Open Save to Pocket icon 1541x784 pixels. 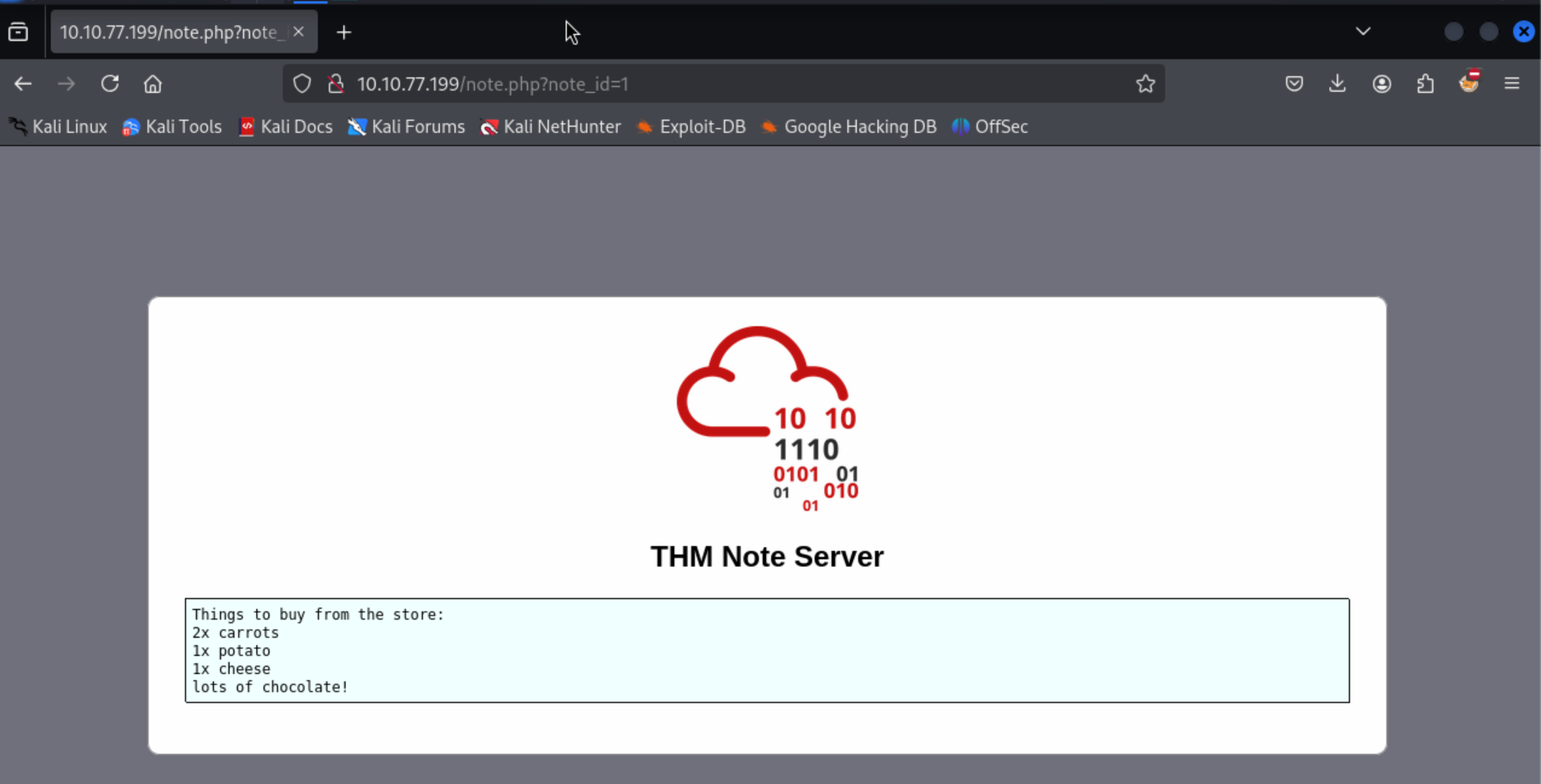click(1294, 84)
